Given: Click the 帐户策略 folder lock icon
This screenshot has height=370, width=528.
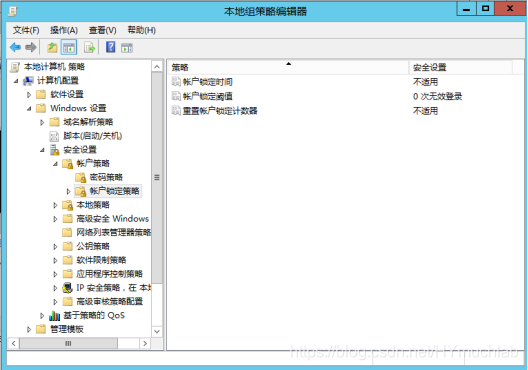Looking at the screenshot, I should (67, 164).
